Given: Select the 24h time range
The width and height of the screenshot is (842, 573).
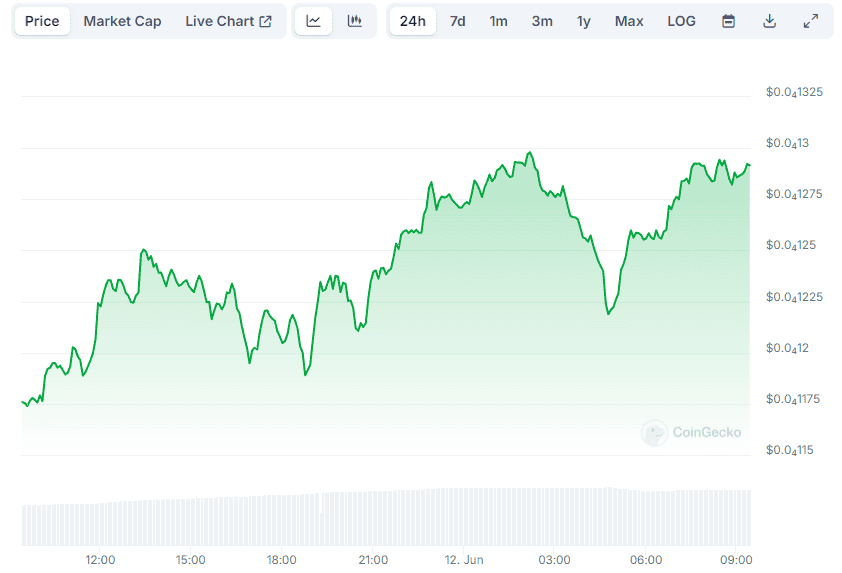Looking at the screenshot, I should [x=412, y=21].
